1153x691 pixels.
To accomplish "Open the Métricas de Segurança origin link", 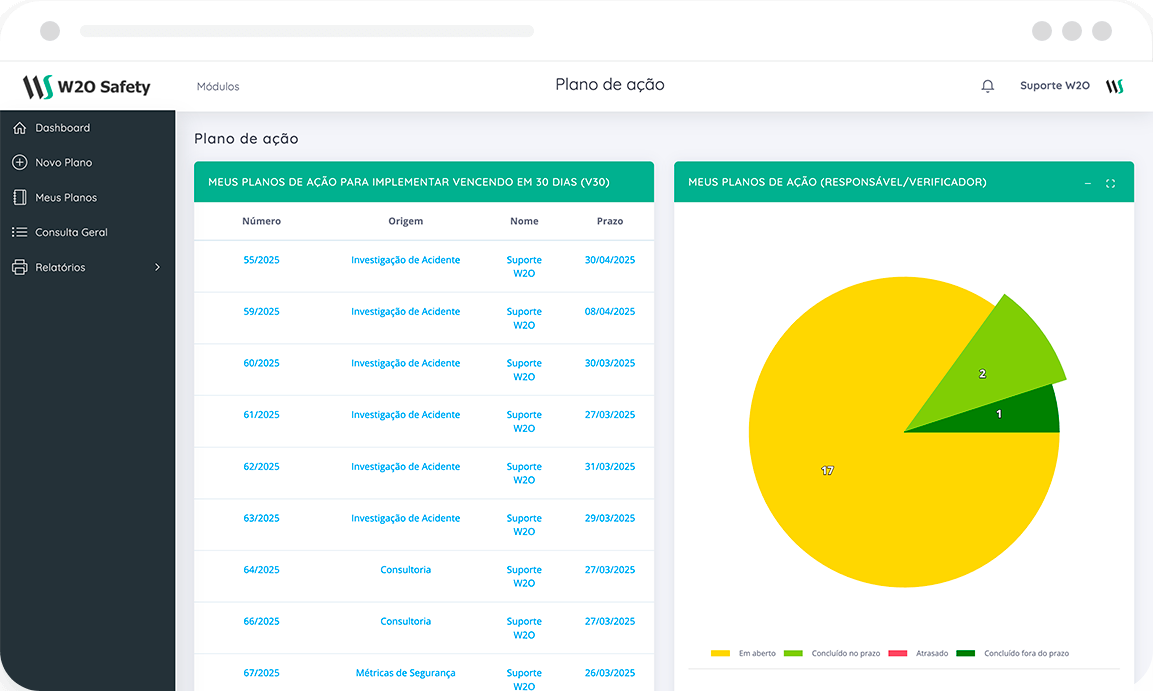I will click(x=405, y=673).
